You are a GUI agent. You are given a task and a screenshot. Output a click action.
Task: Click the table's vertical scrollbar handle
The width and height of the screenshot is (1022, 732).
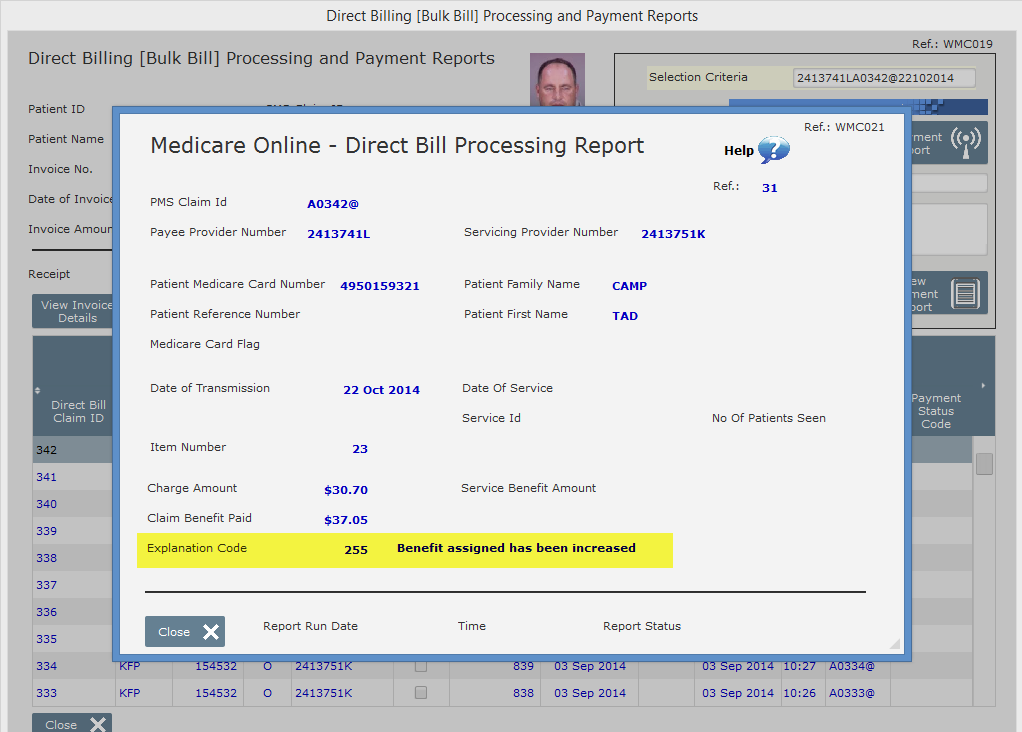[x=984, y=464]
